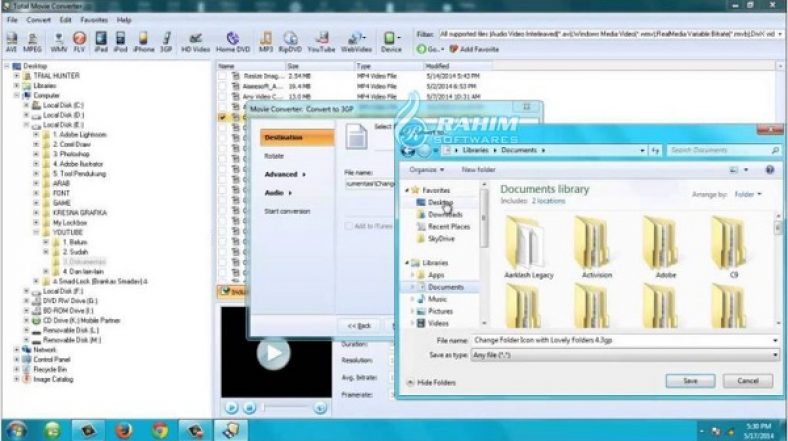Open Audio section in converter wizard
The height and width of the screenshot is (441, 788).
click(x=277, y=193)
